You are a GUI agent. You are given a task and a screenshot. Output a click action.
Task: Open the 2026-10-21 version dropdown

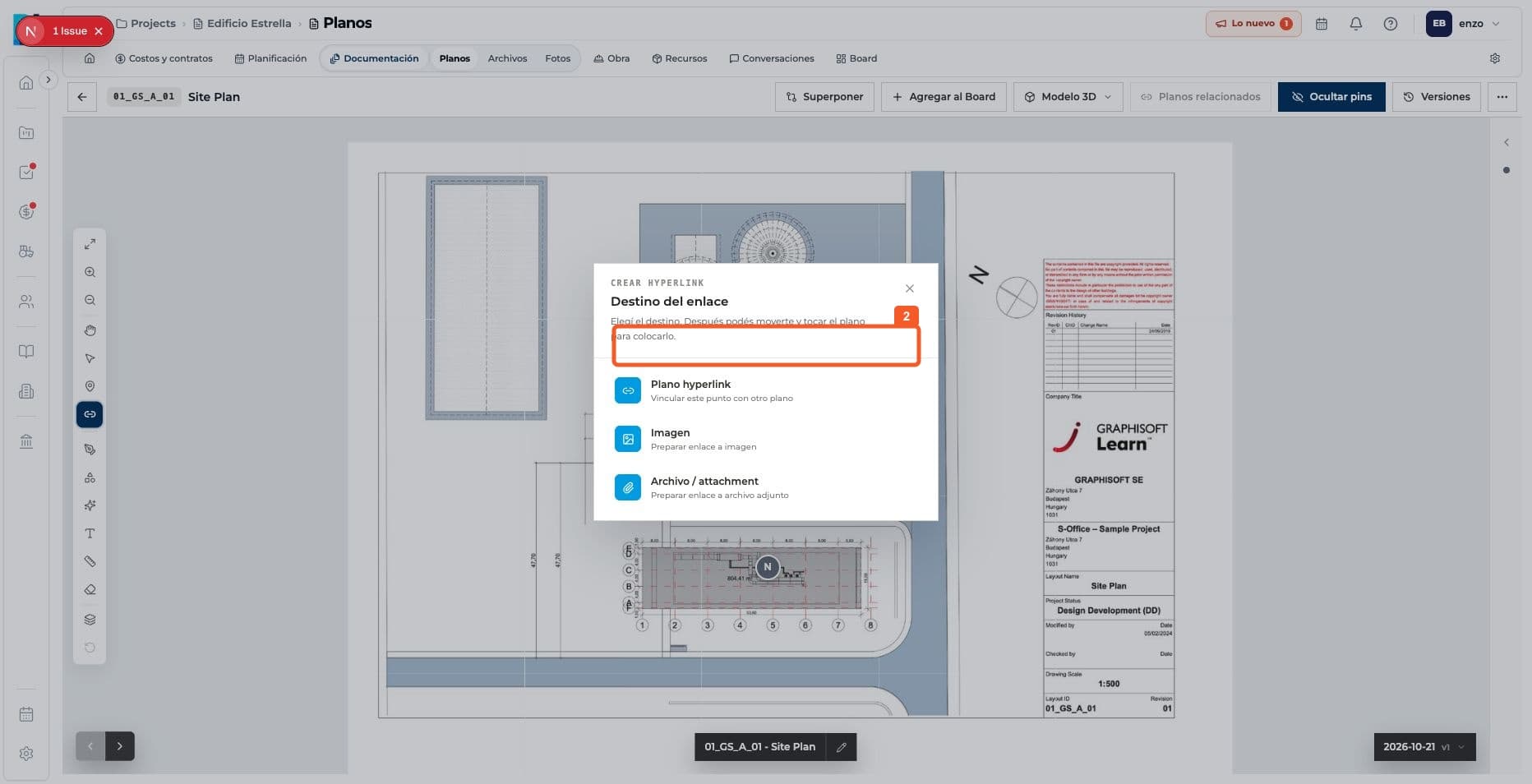click(1424, 747)
